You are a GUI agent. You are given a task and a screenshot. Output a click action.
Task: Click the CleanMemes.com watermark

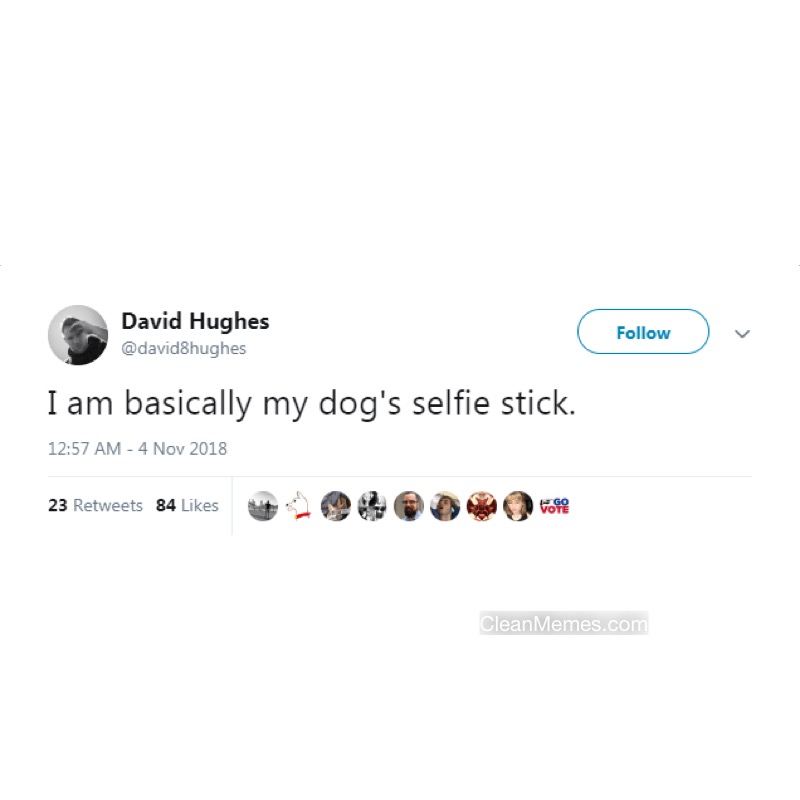(564, 623)
